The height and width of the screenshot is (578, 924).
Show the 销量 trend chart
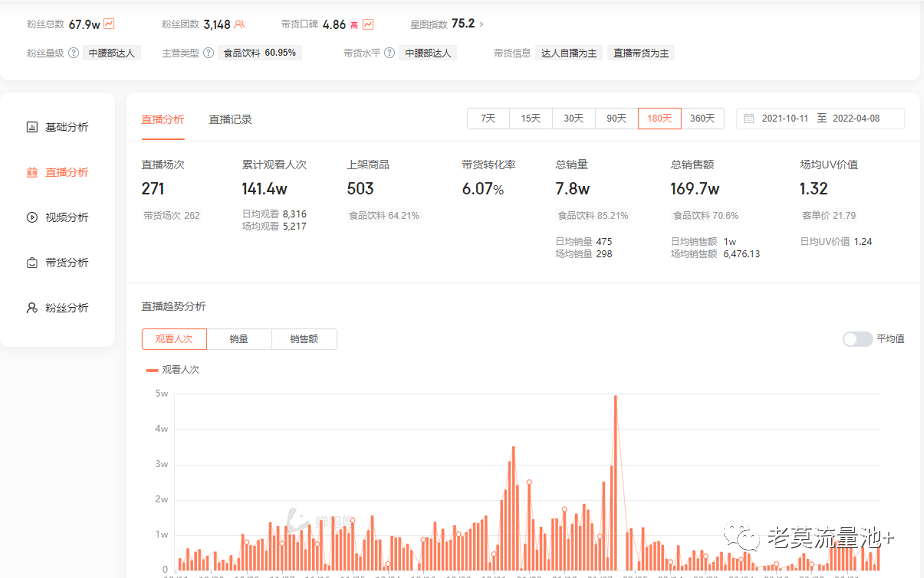tap(239, 339)
